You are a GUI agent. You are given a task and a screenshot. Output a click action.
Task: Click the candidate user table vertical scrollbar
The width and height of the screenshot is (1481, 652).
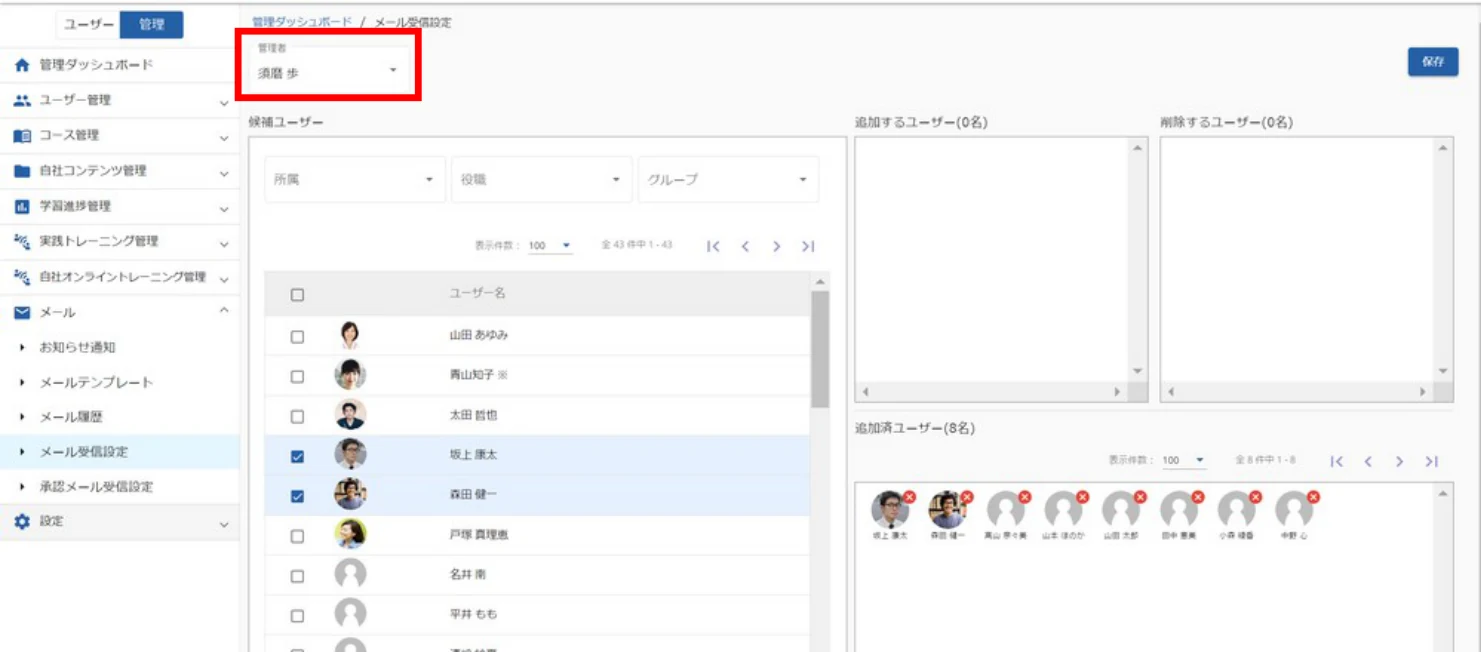click(x=820, y=349)
